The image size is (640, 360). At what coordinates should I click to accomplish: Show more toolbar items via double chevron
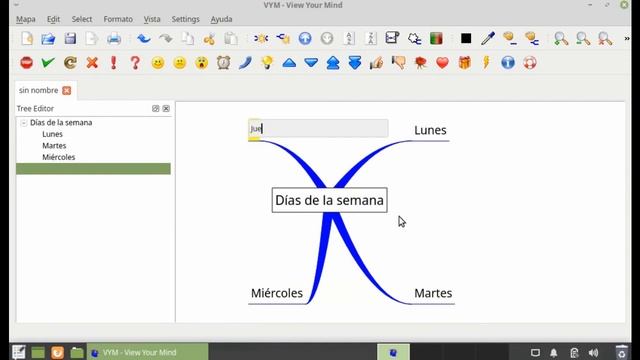point(627,38)
